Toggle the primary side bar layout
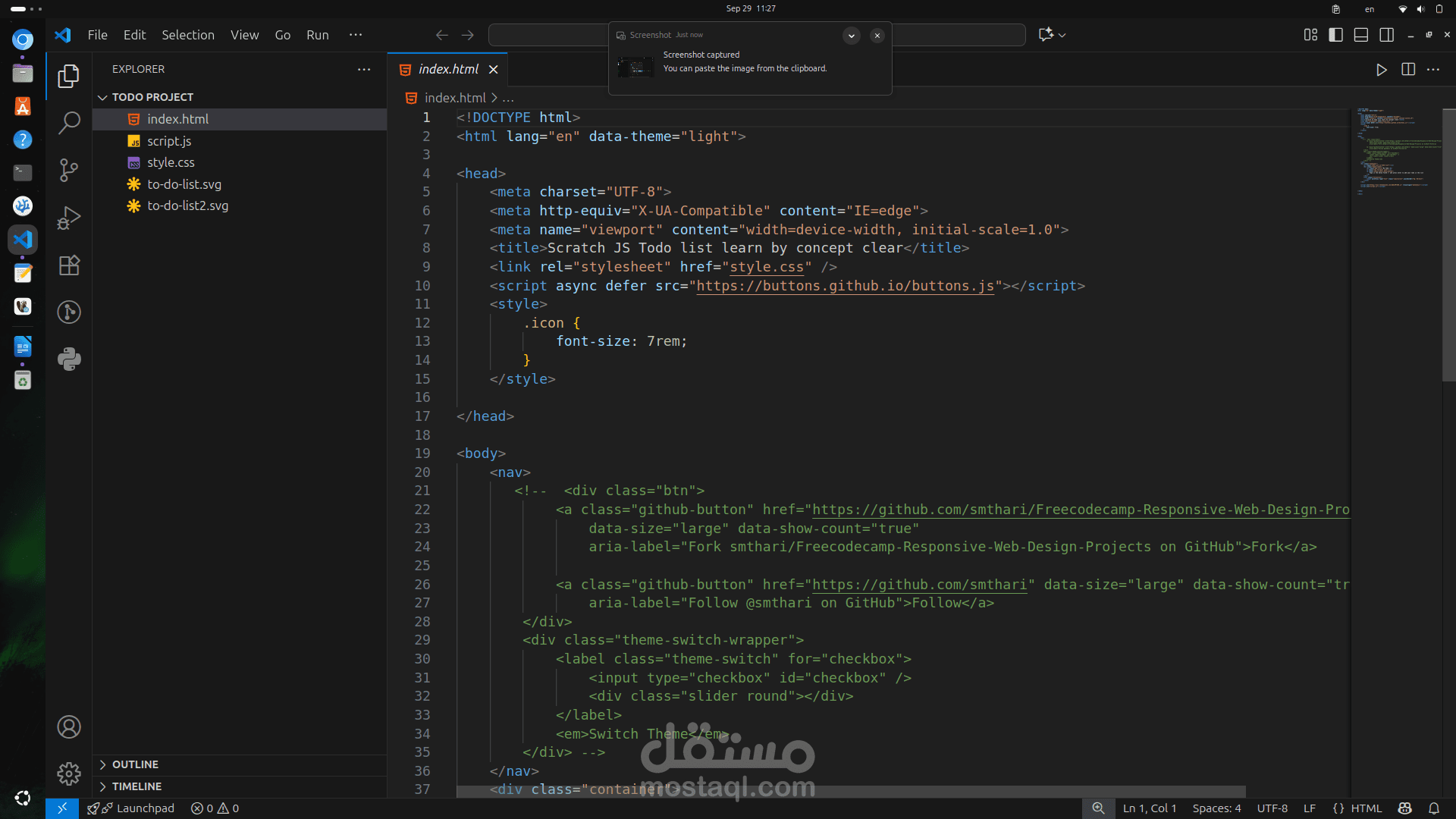This screenshot has height=819, width=1456. (1336, 35)
